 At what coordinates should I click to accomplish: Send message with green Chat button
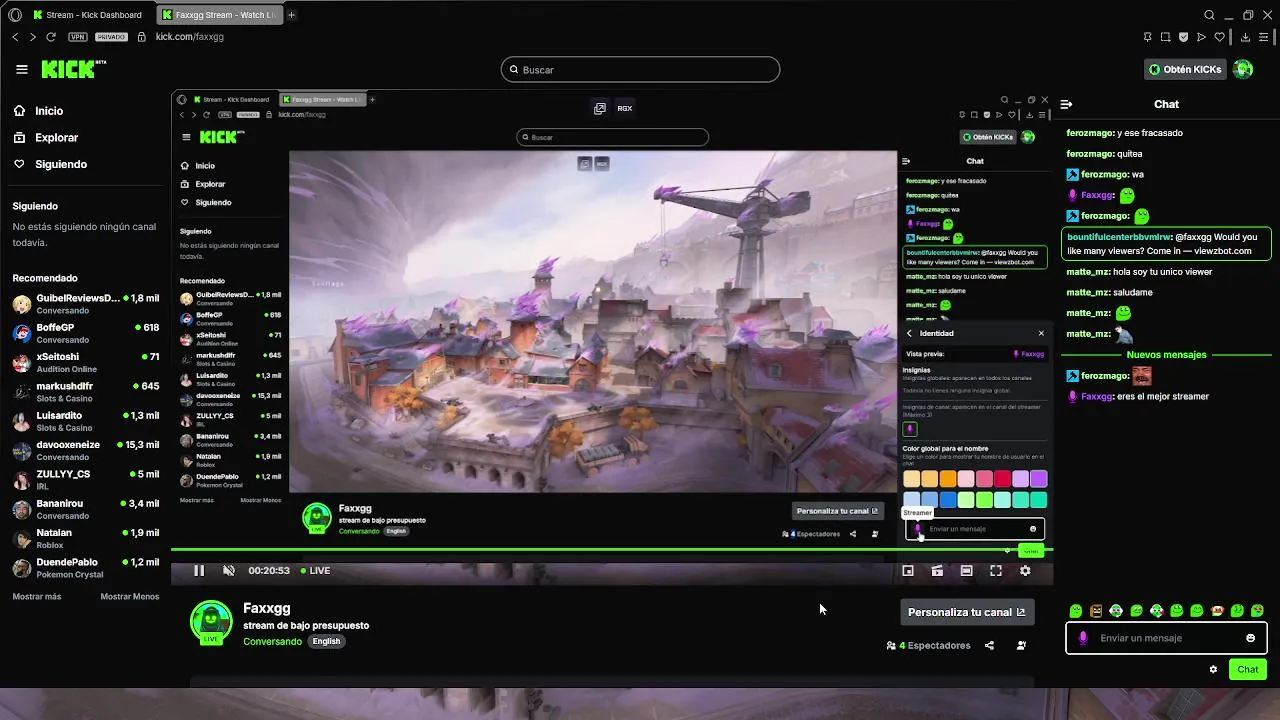tap(1248, 669)
